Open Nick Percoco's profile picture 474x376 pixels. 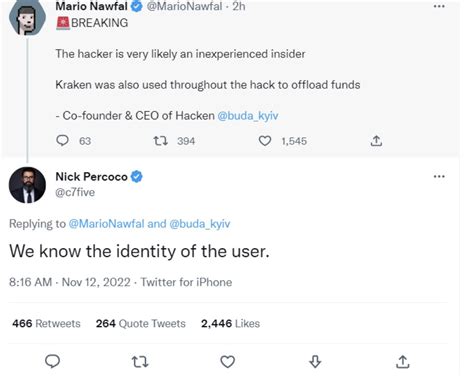[27, 185]
